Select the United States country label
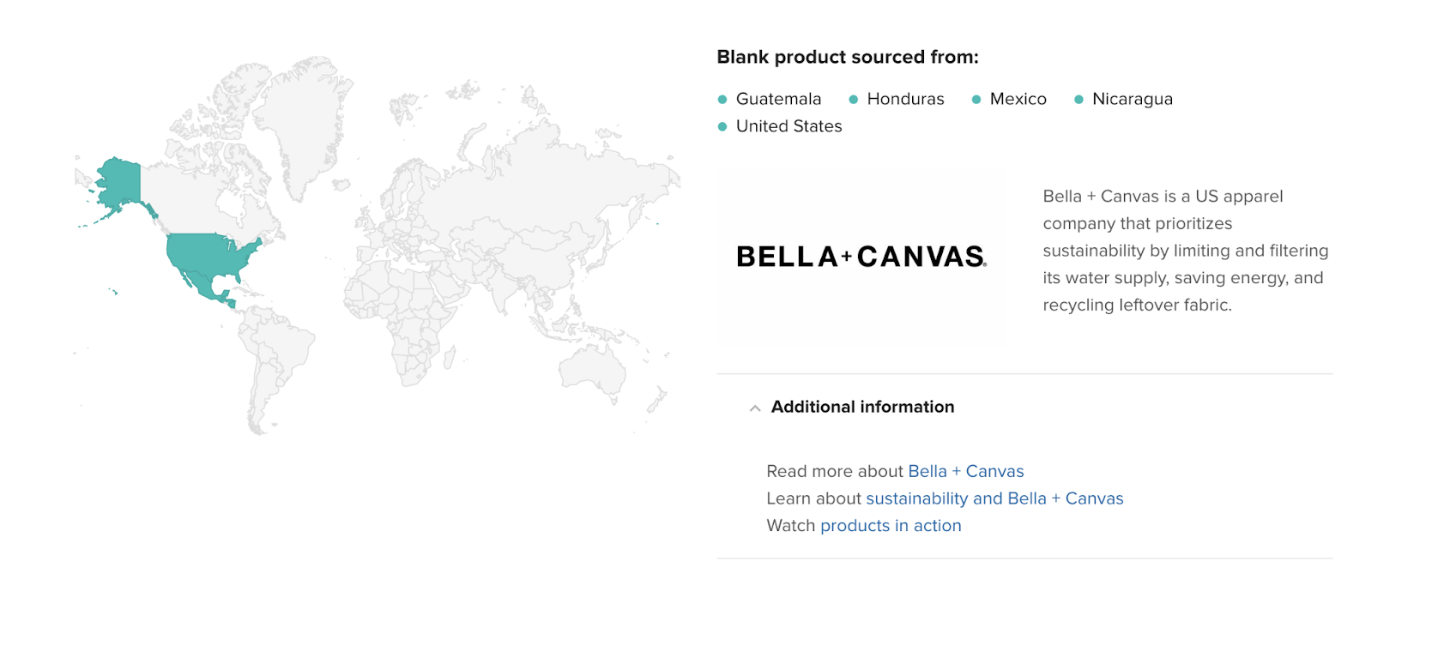 click(x=789, y=126)
